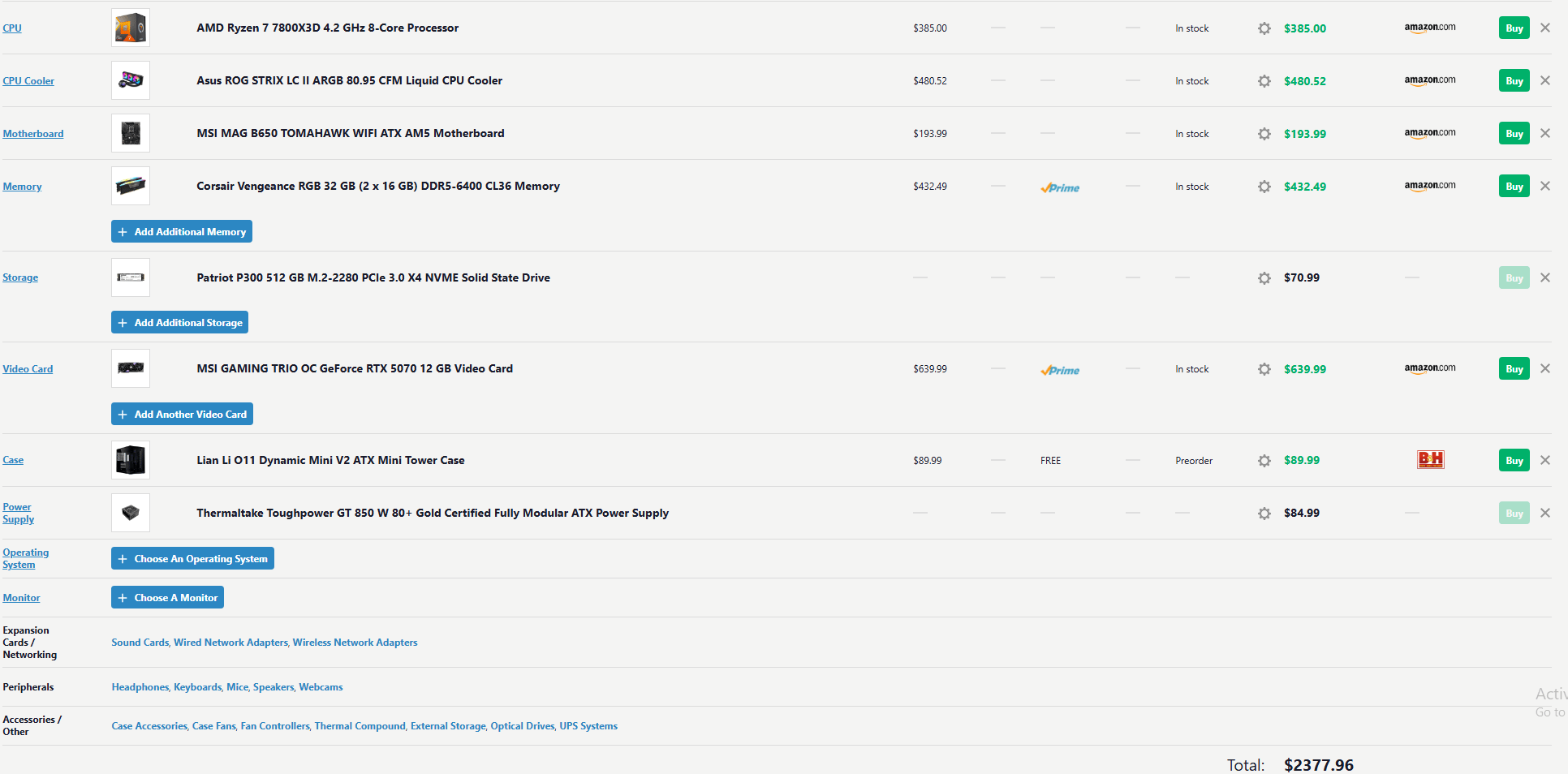Image resolution: width=1568 pixels, height=774 pixels.
Task: Open the Operating System category link
Action: click(25, 558)
